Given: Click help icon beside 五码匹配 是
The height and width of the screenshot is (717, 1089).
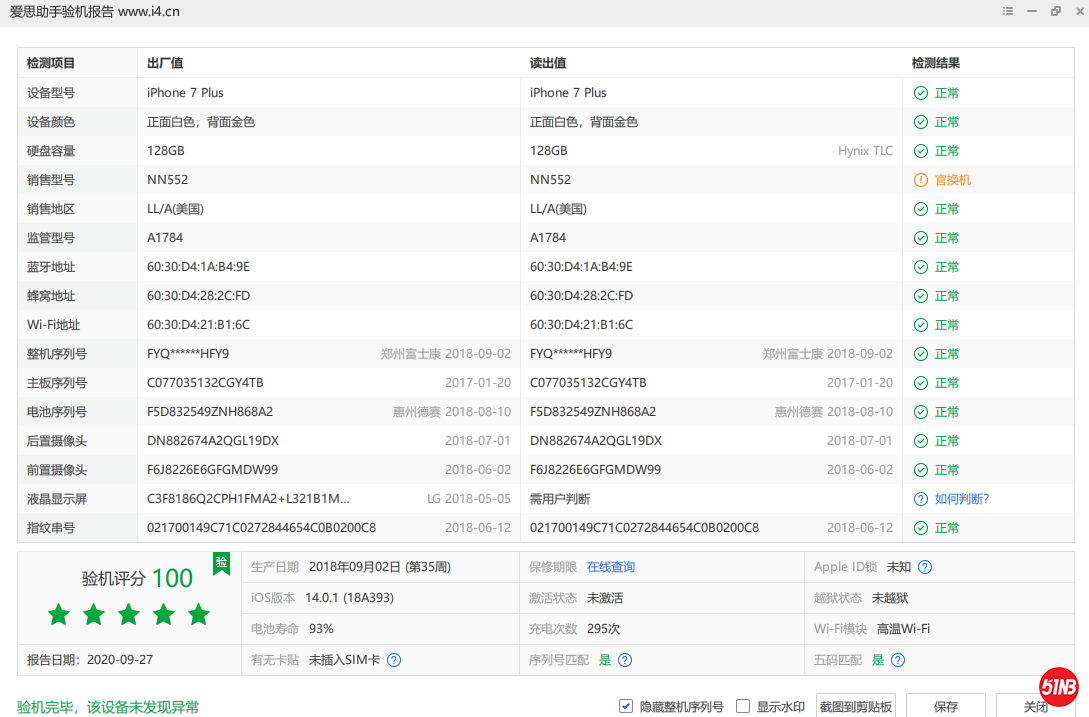Looking at the screenshot, I should [898, 660].
